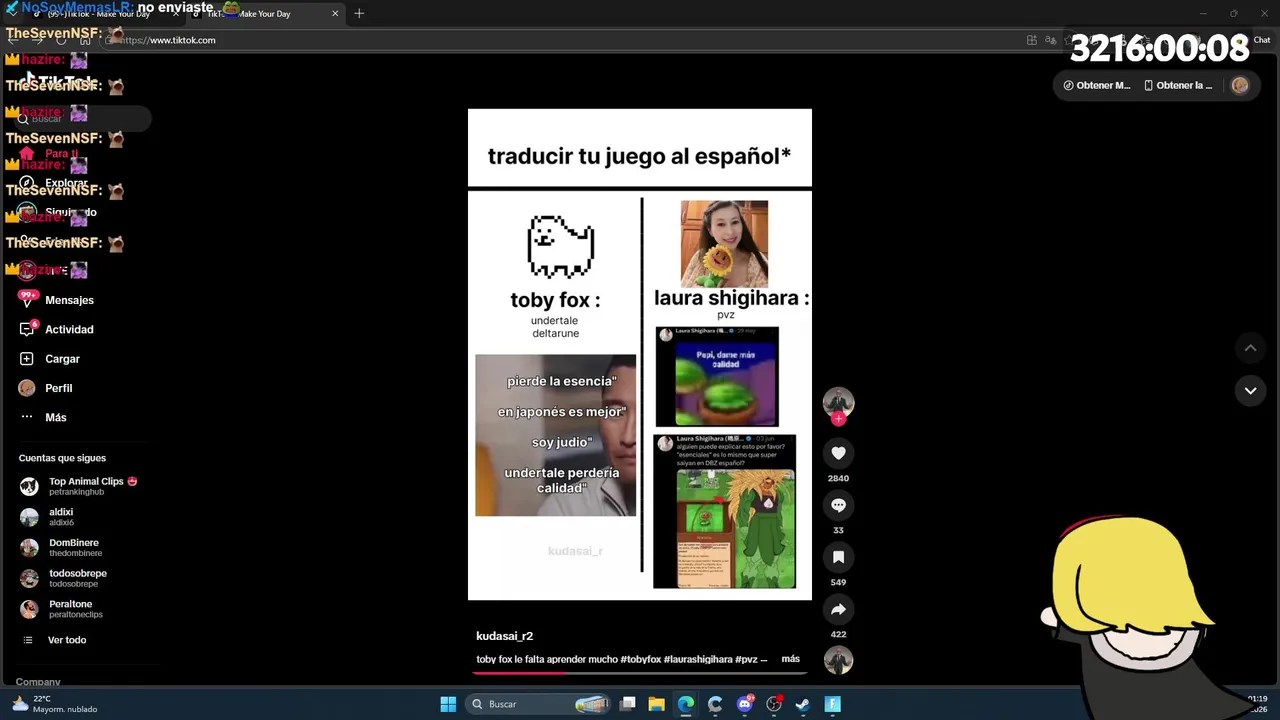Open Task View on the taskbar

(628, 704)
